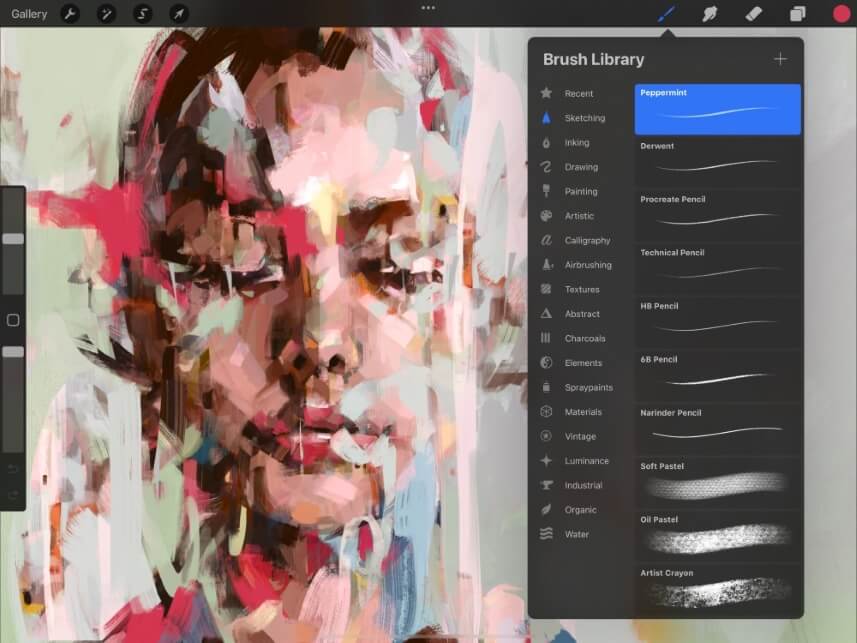Activate the Selection tool

142,14
